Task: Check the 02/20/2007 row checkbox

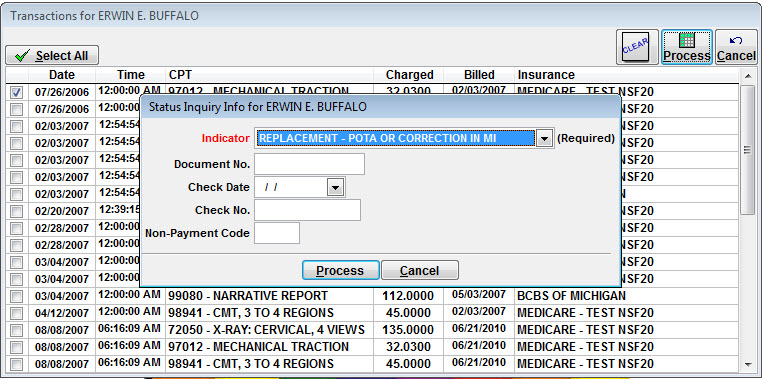Action: pyautogui.click(x=17, y=211)
